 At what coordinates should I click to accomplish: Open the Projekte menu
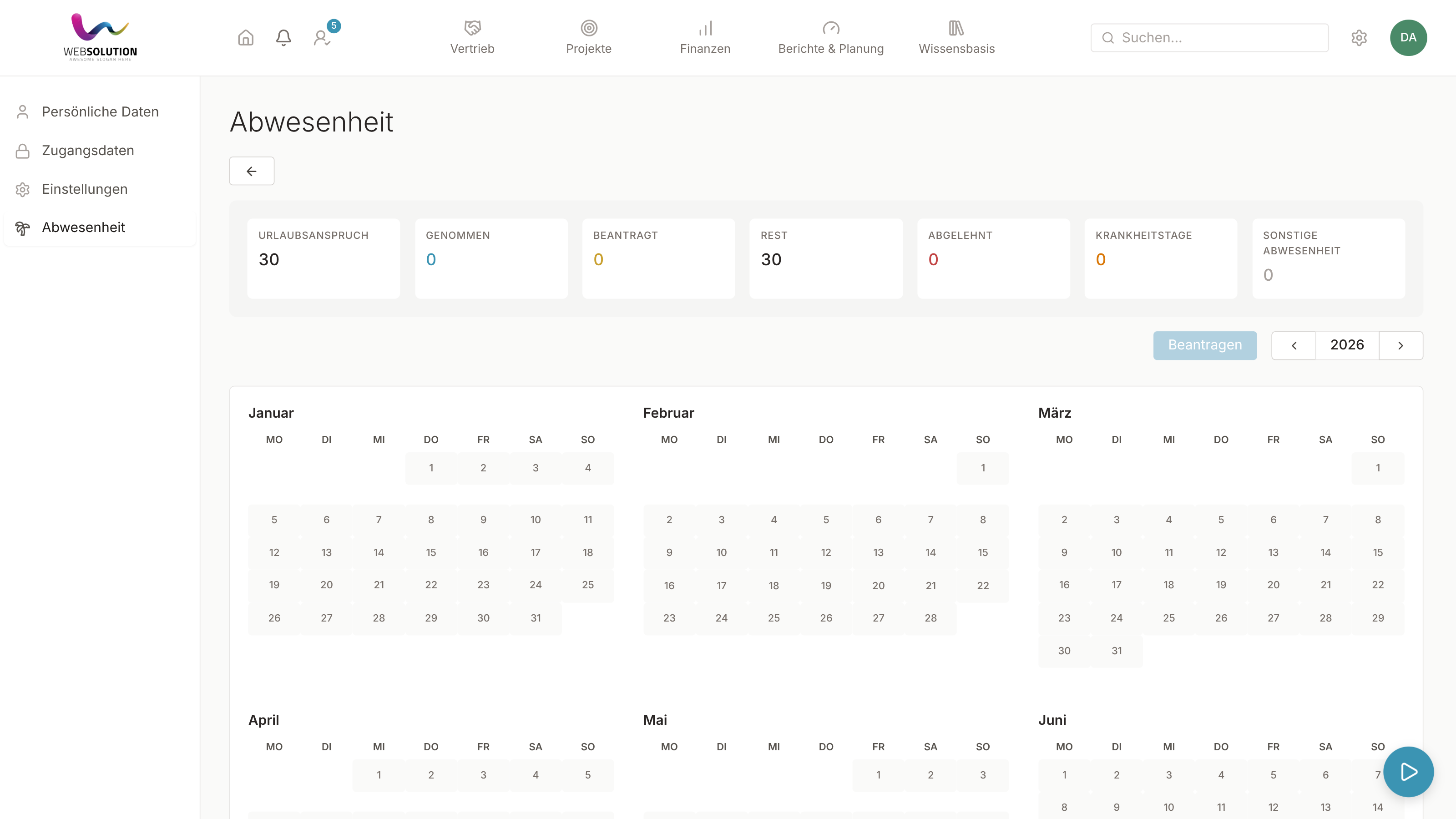pyautogui.click(x=589, y=37)
